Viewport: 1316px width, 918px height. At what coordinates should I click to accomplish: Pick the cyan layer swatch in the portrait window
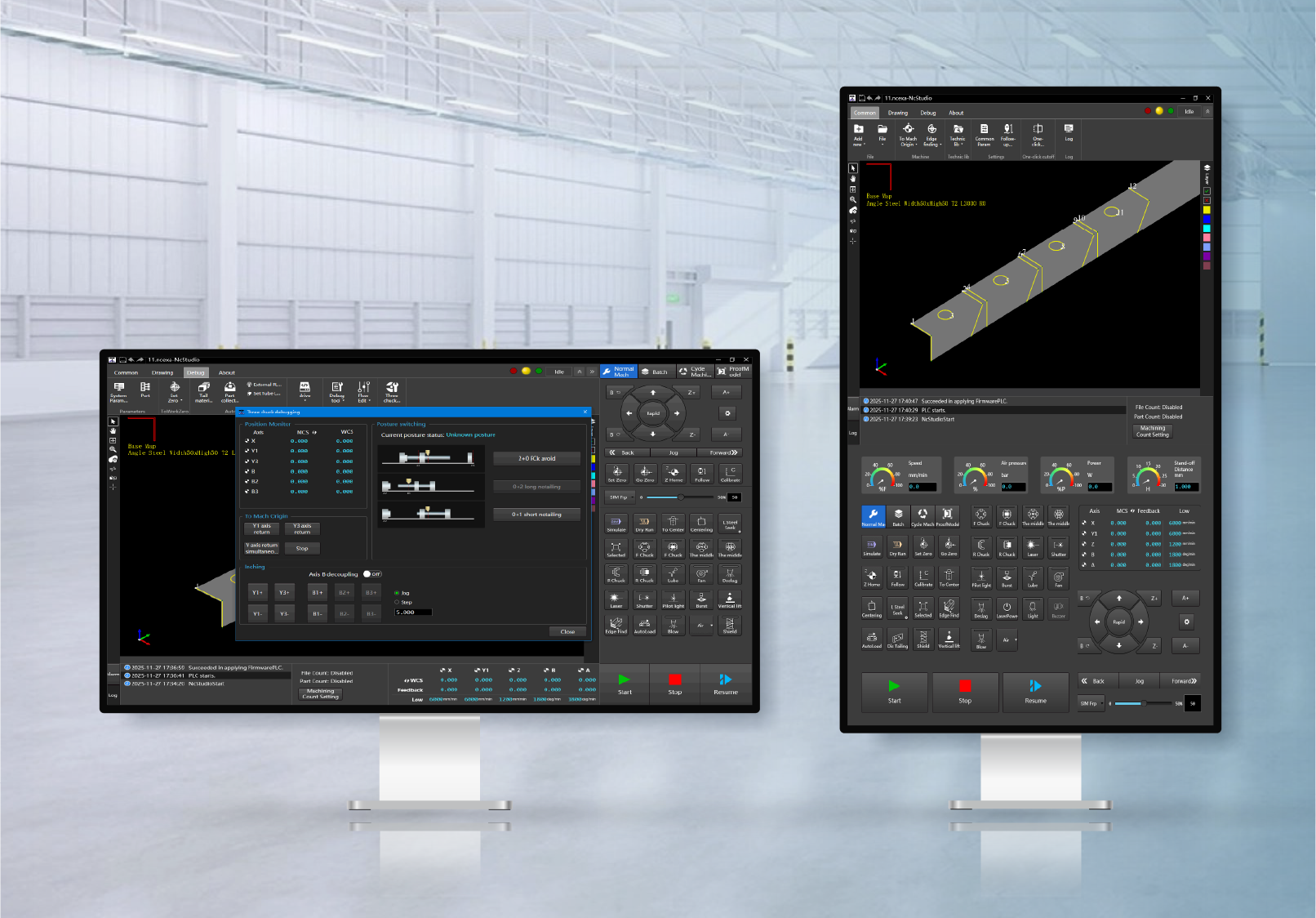click(1207, 229)
